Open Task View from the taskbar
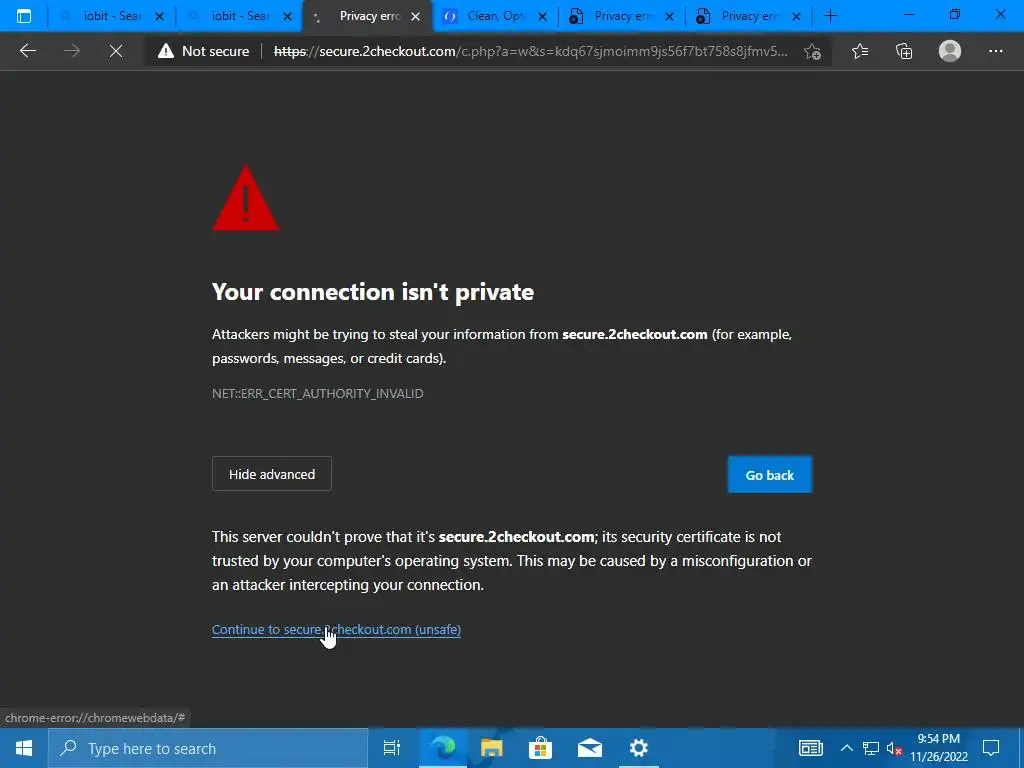1024x768 pixels. (391, 748)
